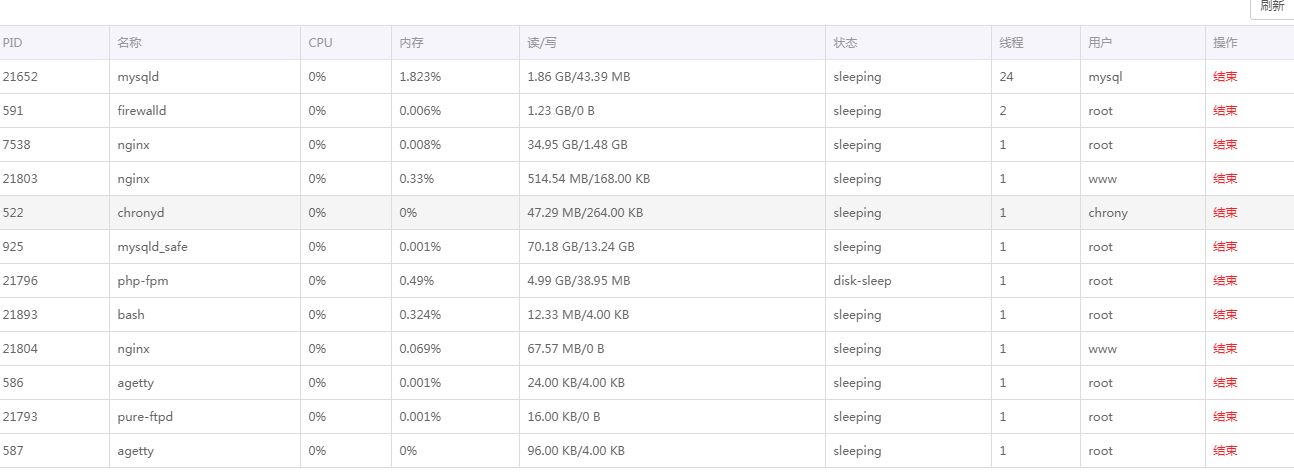
Task: Select the 读/写 column header
Action: pyautogui.click(x=542, y=43)
